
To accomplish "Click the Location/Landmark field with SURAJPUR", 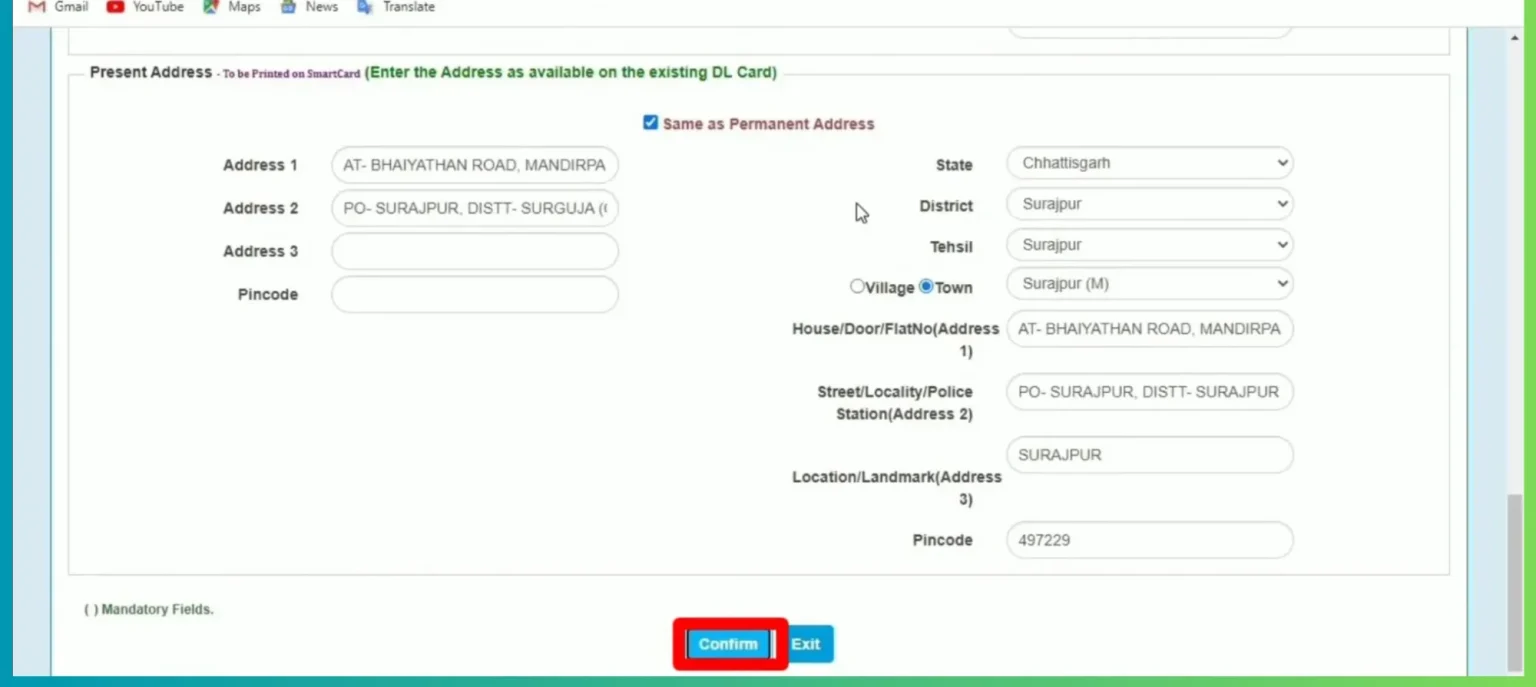I will tap(1149, 455).
